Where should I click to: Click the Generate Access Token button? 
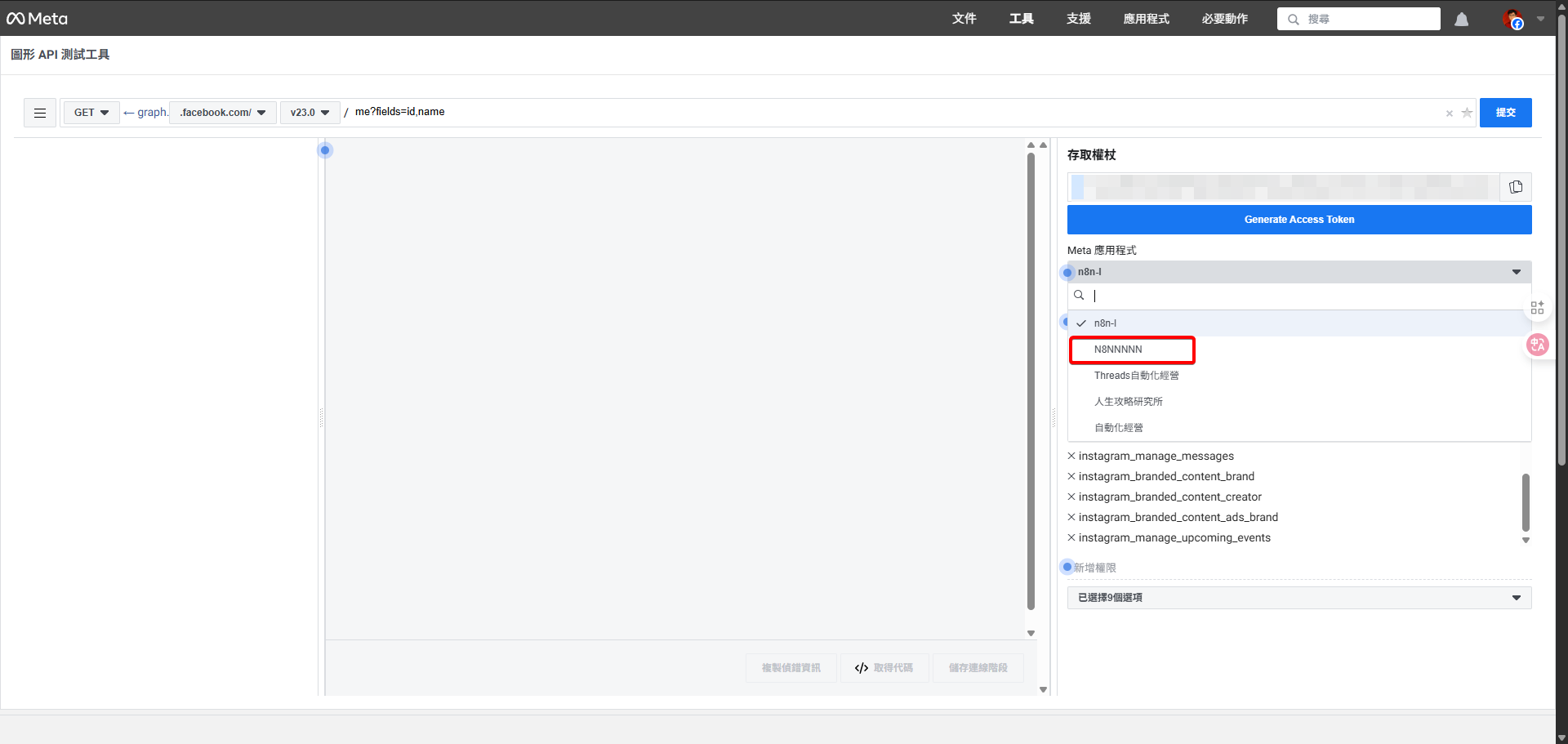[1298, 219]
